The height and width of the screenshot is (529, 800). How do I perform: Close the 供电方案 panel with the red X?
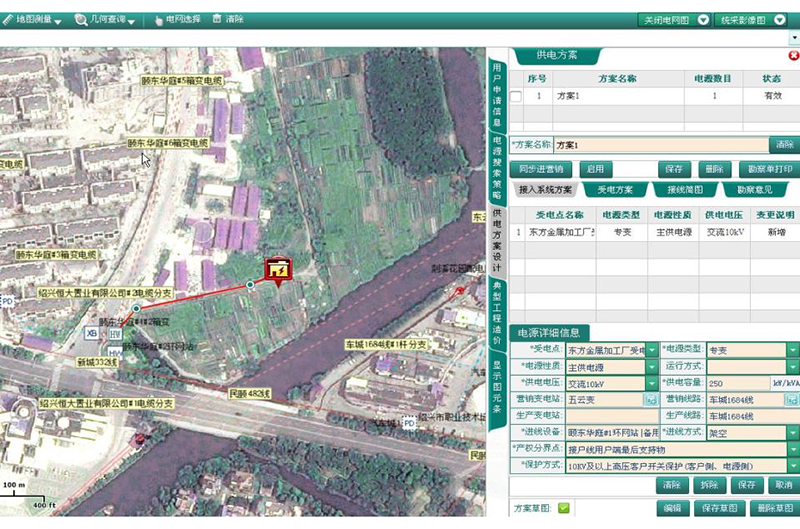[793, 56]
